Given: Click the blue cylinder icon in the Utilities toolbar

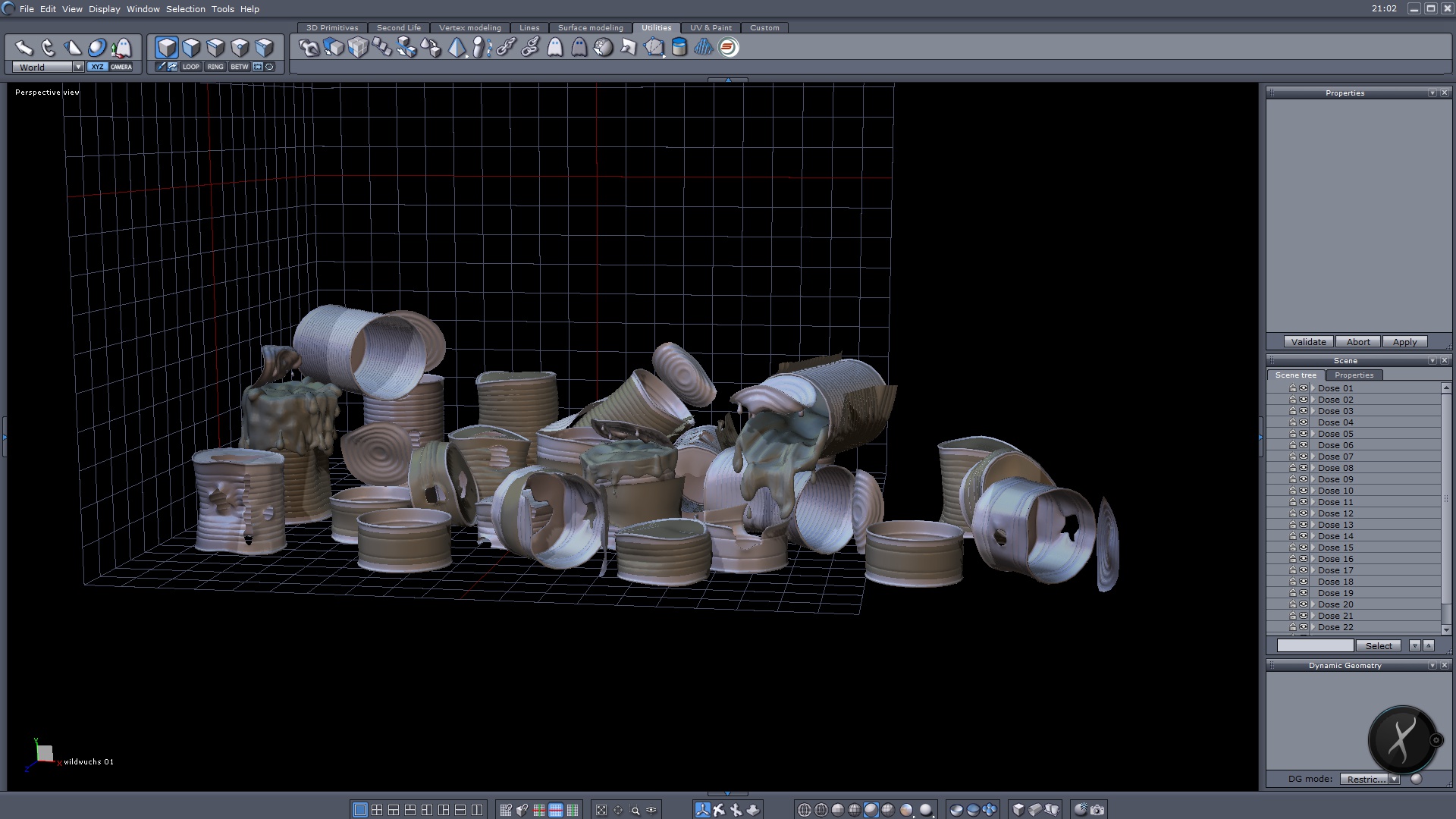Looking at the screenshot, I should pyautogui.click(x=679, y=48).
